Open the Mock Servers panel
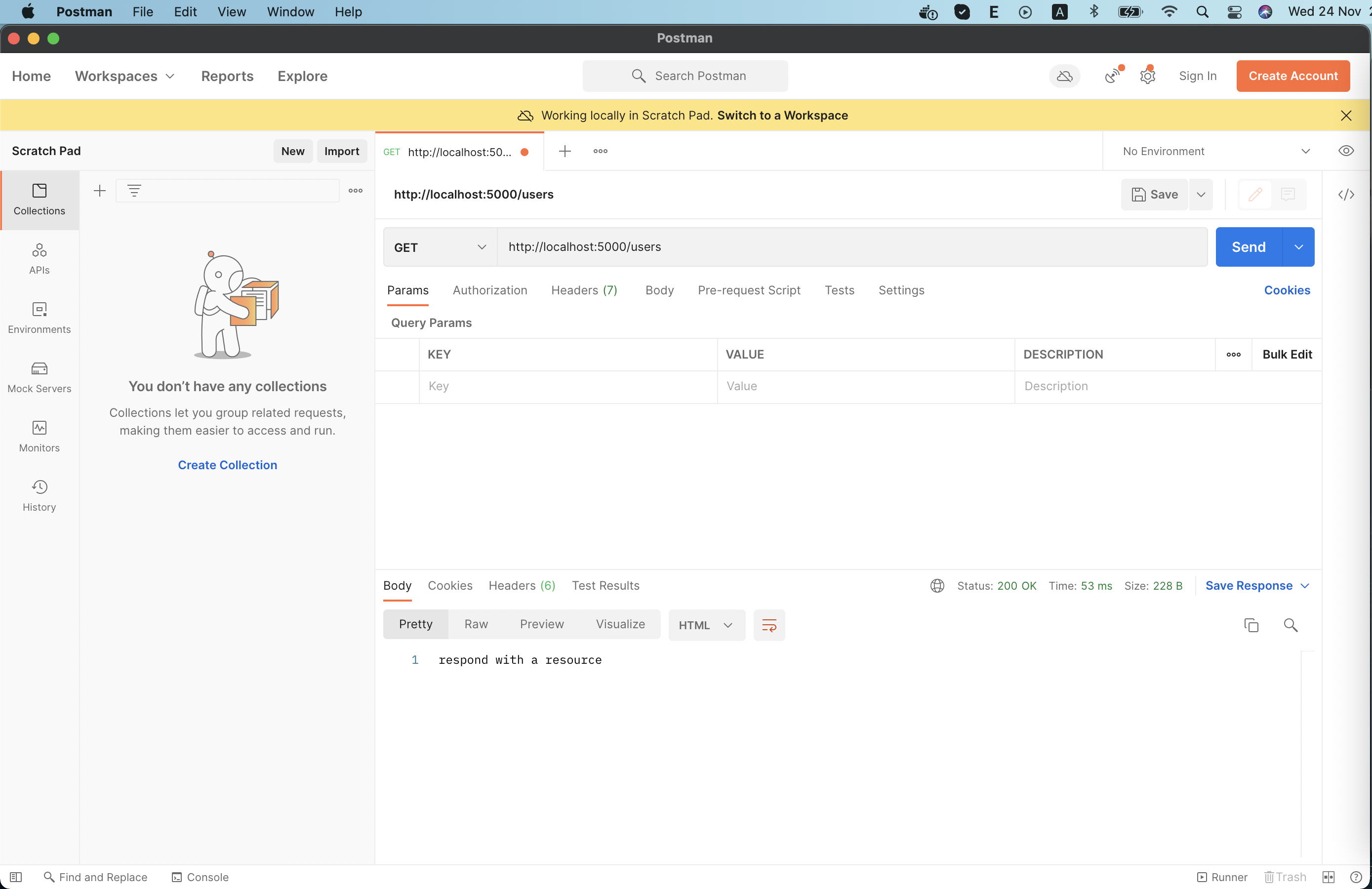The height and width of the screenshot is (889, 1372). coord(39,376)
